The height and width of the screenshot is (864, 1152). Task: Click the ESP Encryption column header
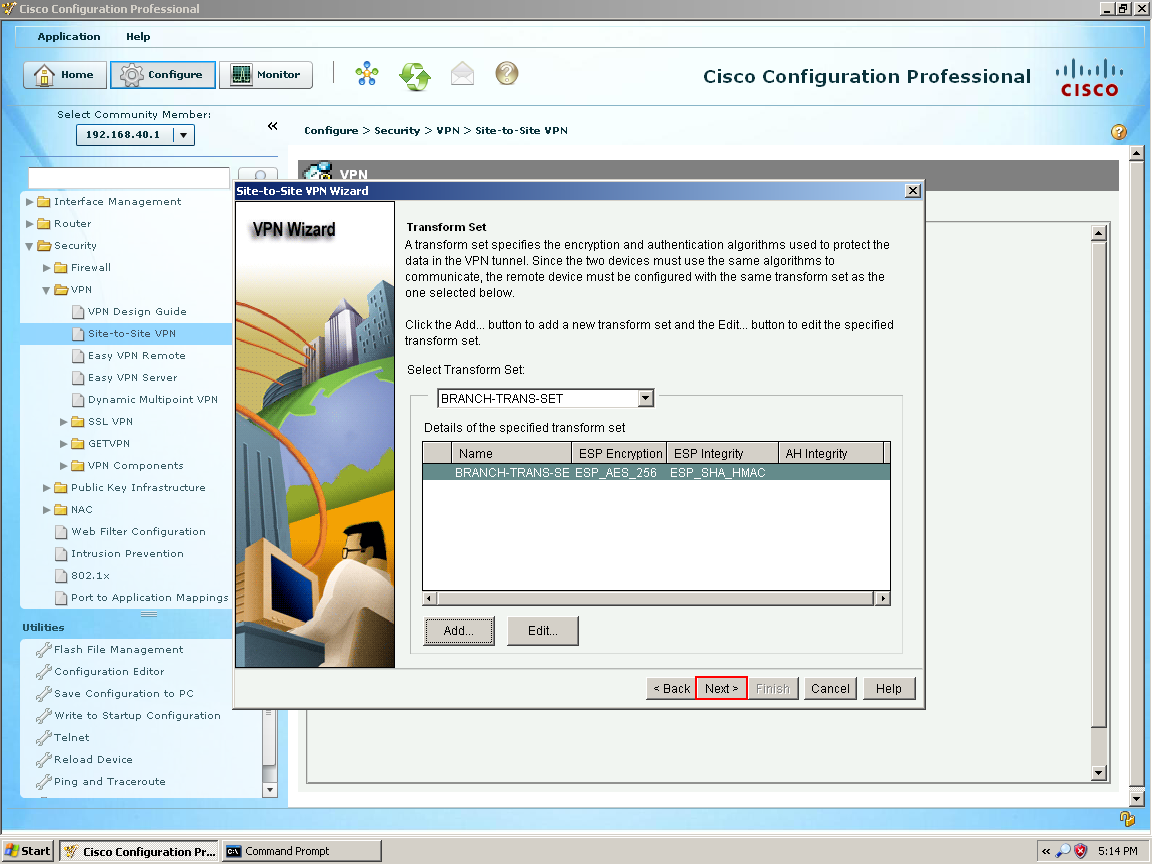(619, 453)
